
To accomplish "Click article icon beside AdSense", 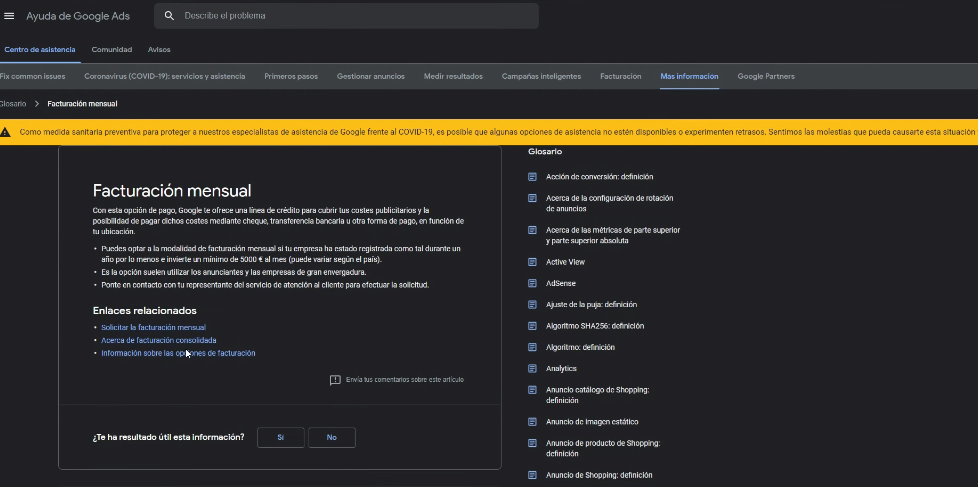I will 532,283.
